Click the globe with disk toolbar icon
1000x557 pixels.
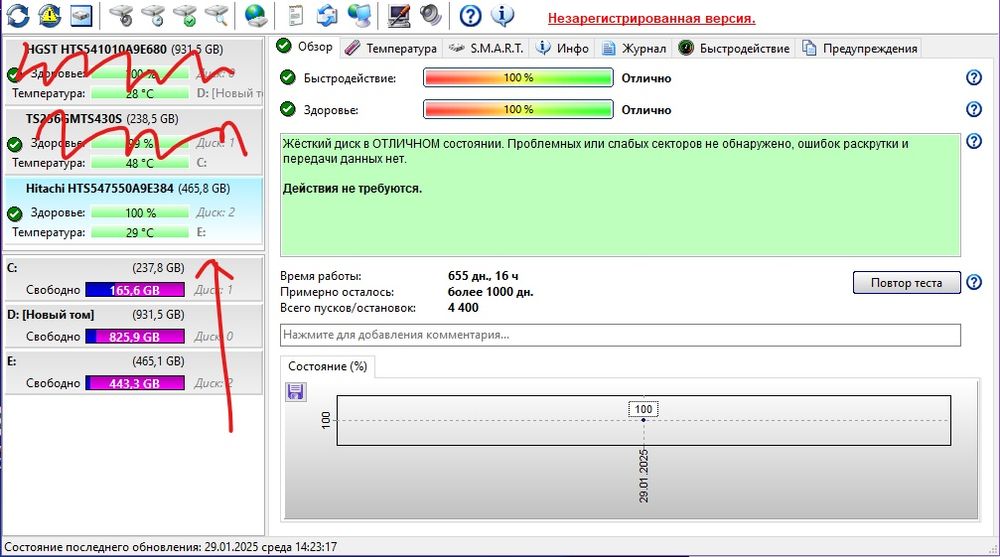(256, 15)
